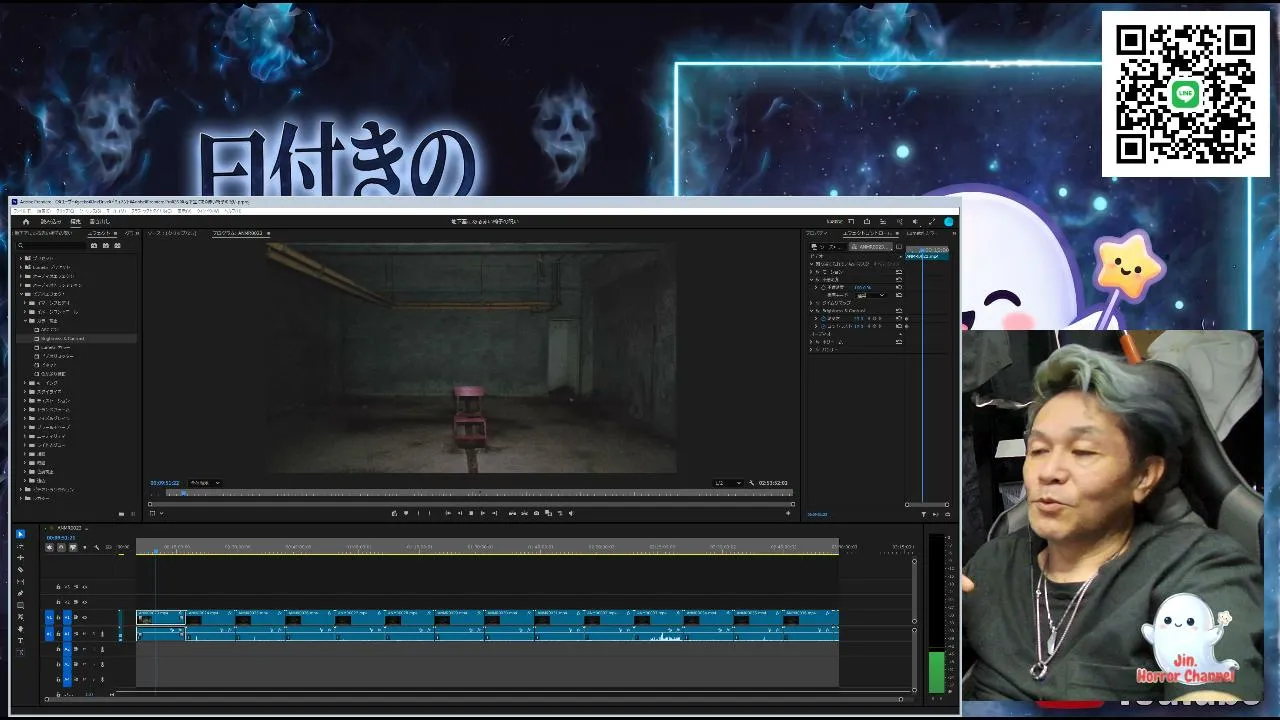
Task: Select Brightness & Contrast in Effects list
Action: point(77,339)
